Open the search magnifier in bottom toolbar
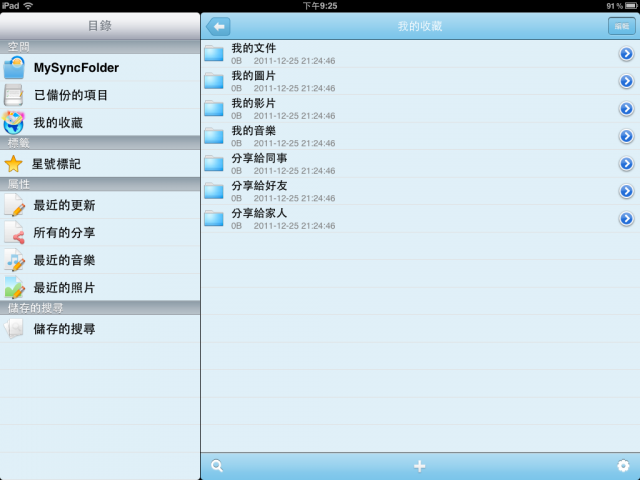The image size is (640, 480). pyautogui.click(x=217, y=466)
